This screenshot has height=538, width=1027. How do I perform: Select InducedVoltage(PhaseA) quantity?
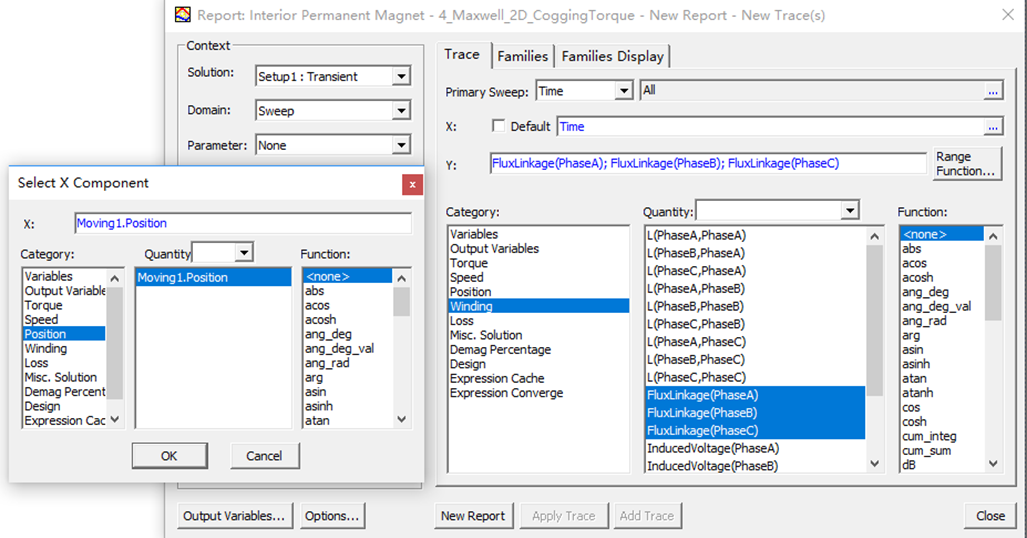(755, 448)
